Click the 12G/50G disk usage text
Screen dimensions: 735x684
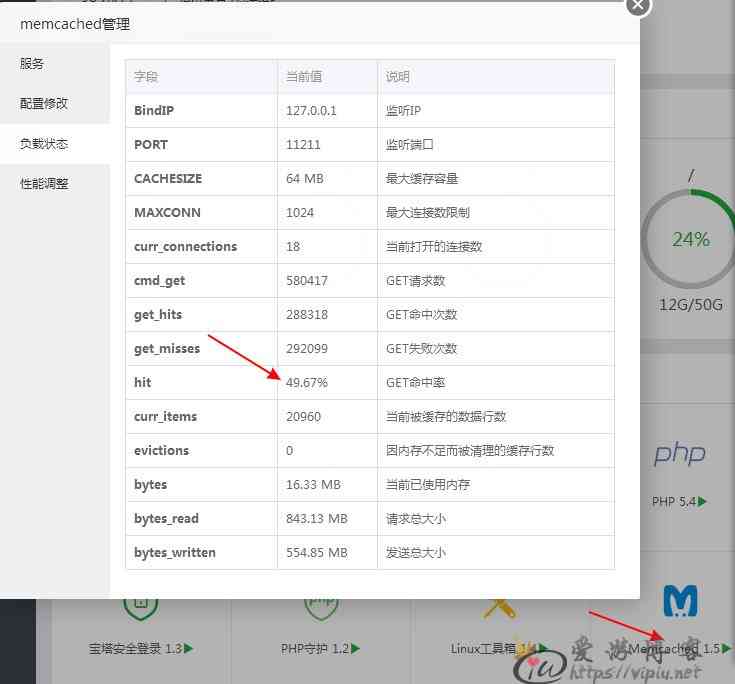pos(690,305)
